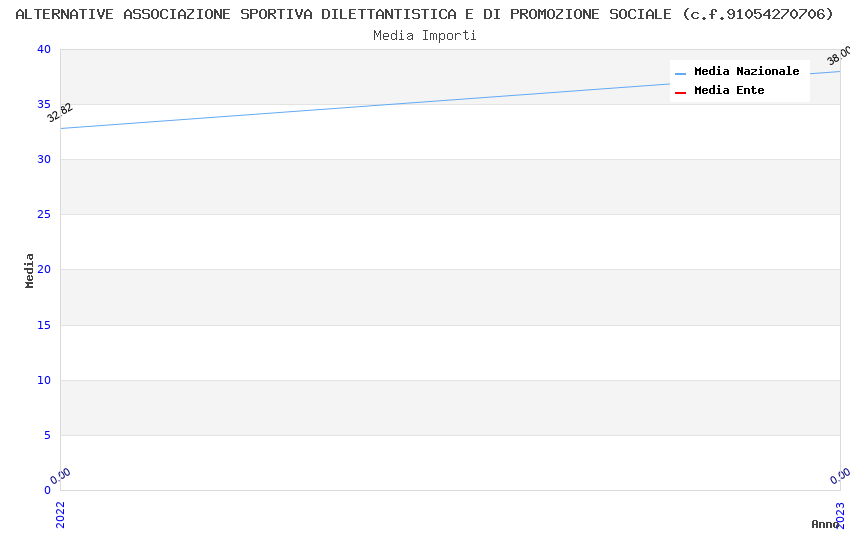The image size is (850, 550).
Task: Click the 0.00 data label above 2022
Action: (x=61, y=476)
